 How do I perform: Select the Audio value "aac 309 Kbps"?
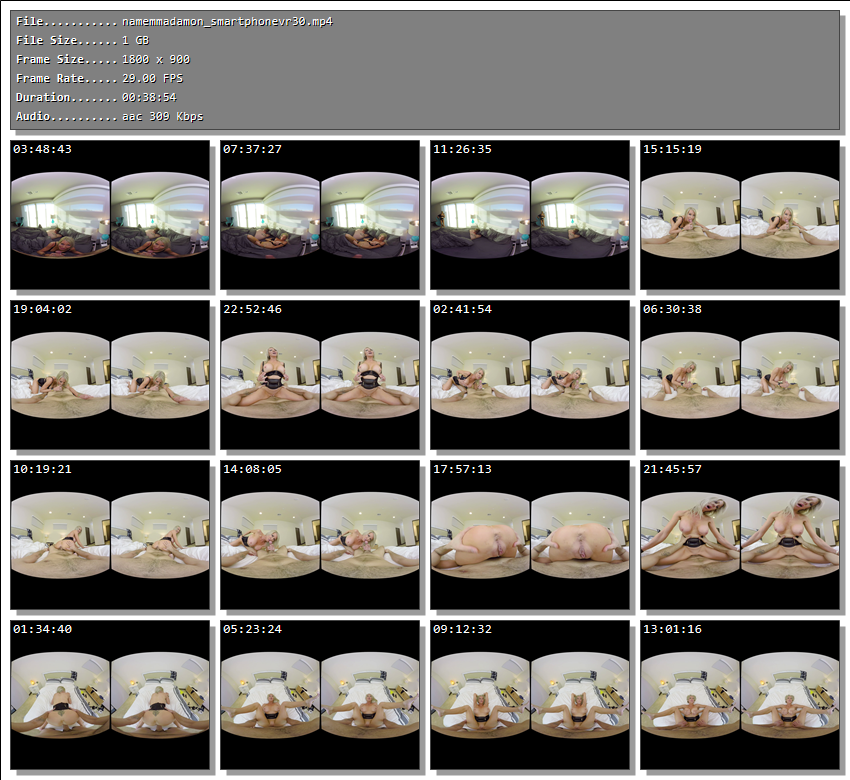[x=163, y=117]
